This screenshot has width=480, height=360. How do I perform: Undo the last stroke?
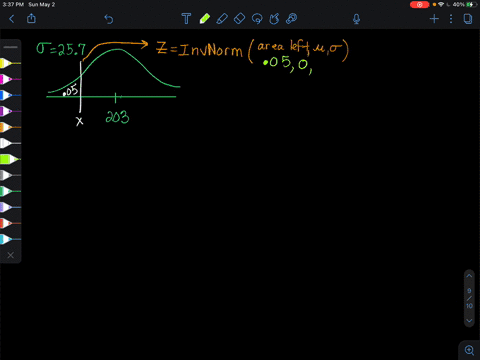pyautogui.click(x=109, y=19)
